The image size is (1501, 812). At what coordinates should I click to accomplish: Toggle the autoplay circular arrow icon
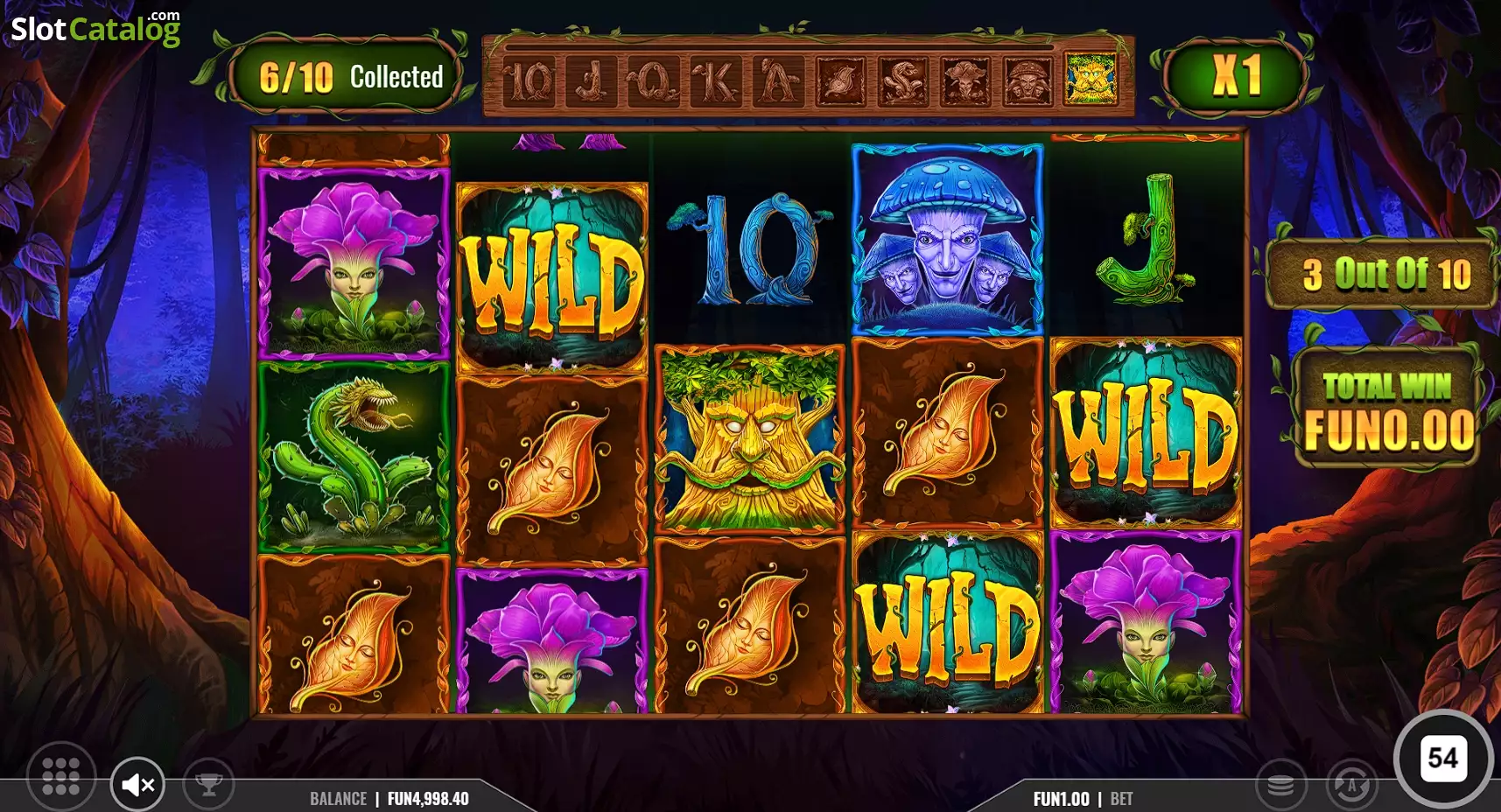(x=1351, y=784)
